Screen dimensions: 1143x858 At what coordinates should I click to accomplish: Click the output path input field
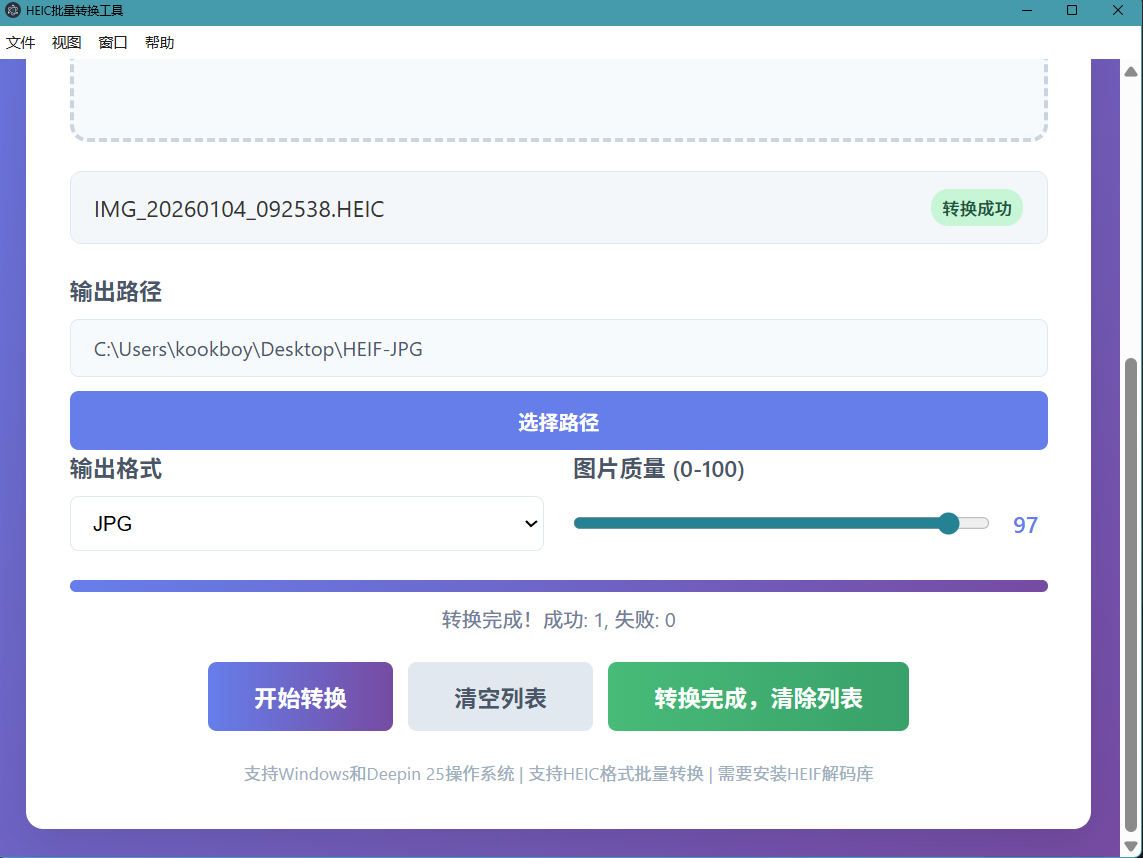click(x=558, y=348)
